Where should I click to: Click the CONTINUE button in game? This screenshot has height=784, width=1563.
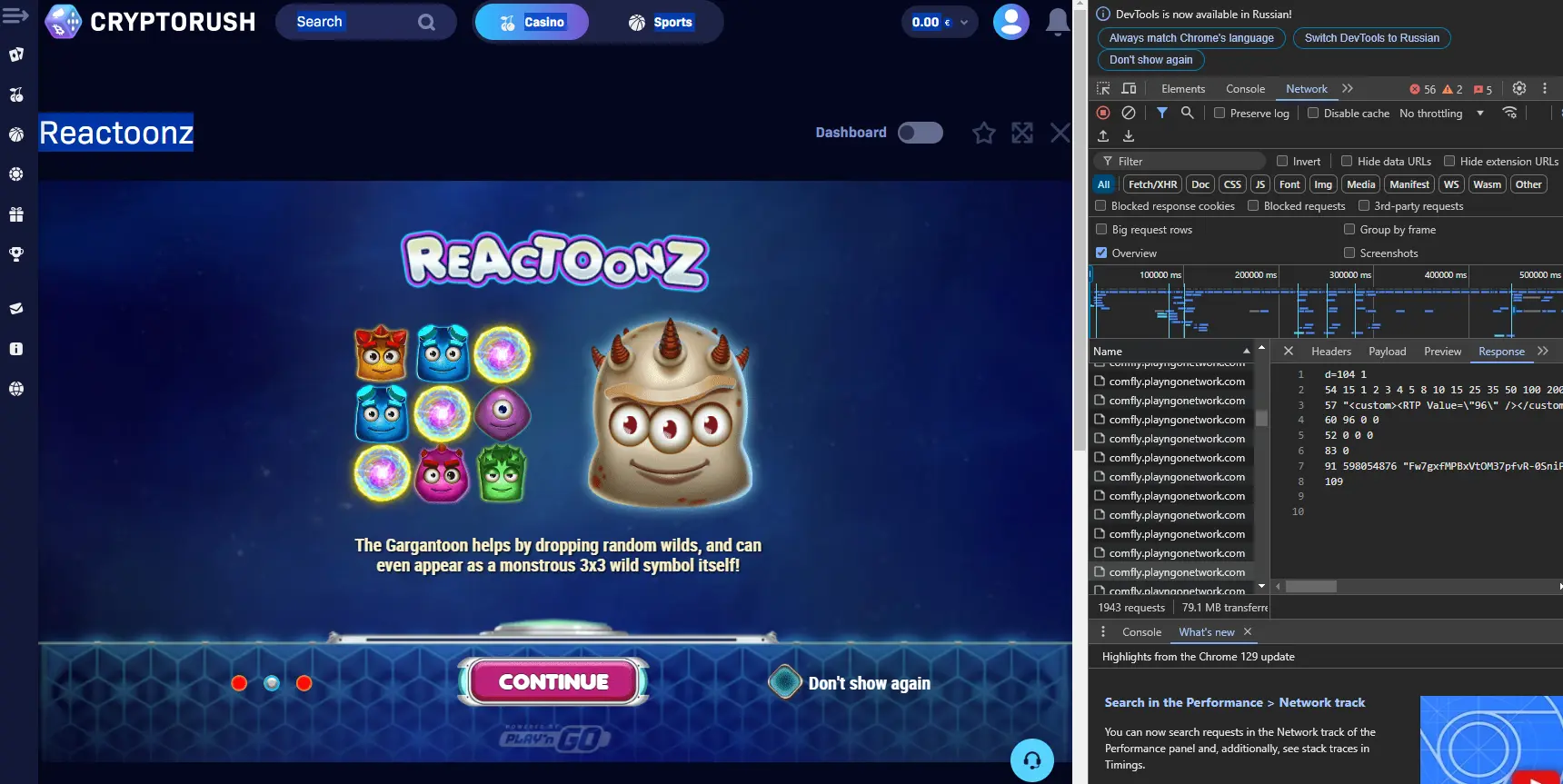pos(553,681)
